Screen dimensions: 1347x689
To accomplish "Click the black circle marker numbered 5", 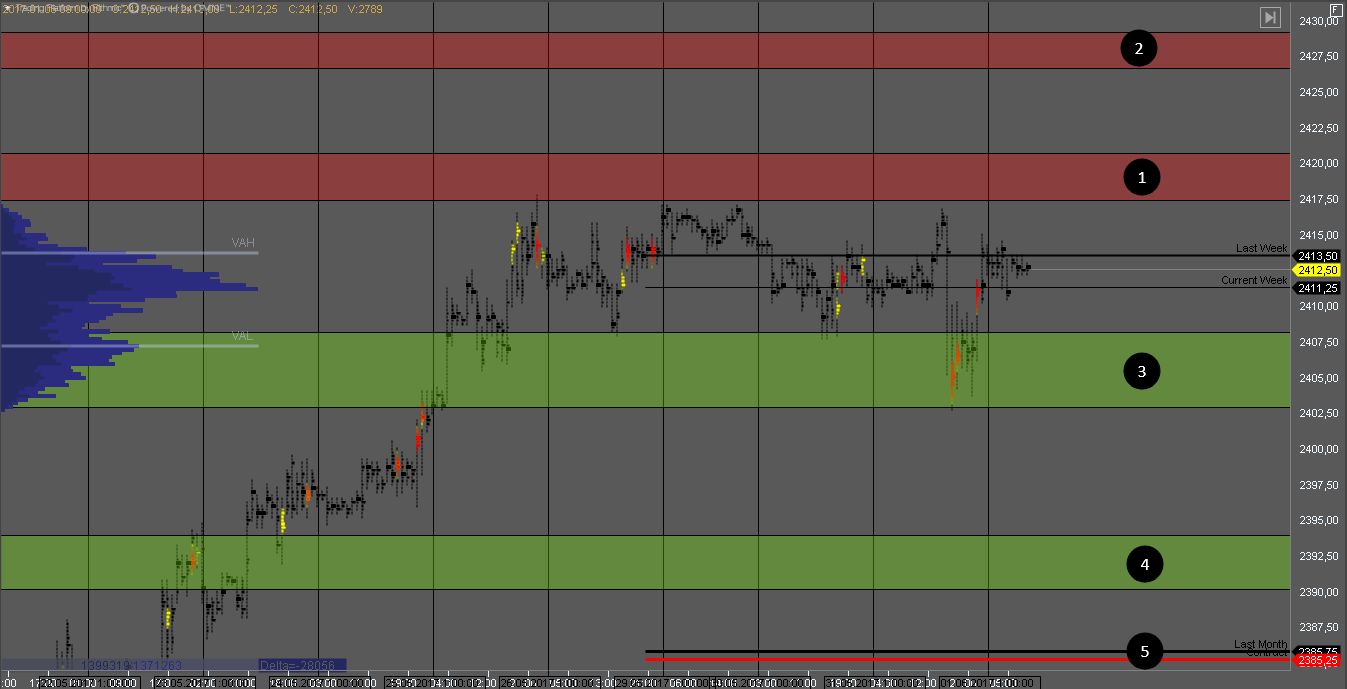I will point(1145,652).
